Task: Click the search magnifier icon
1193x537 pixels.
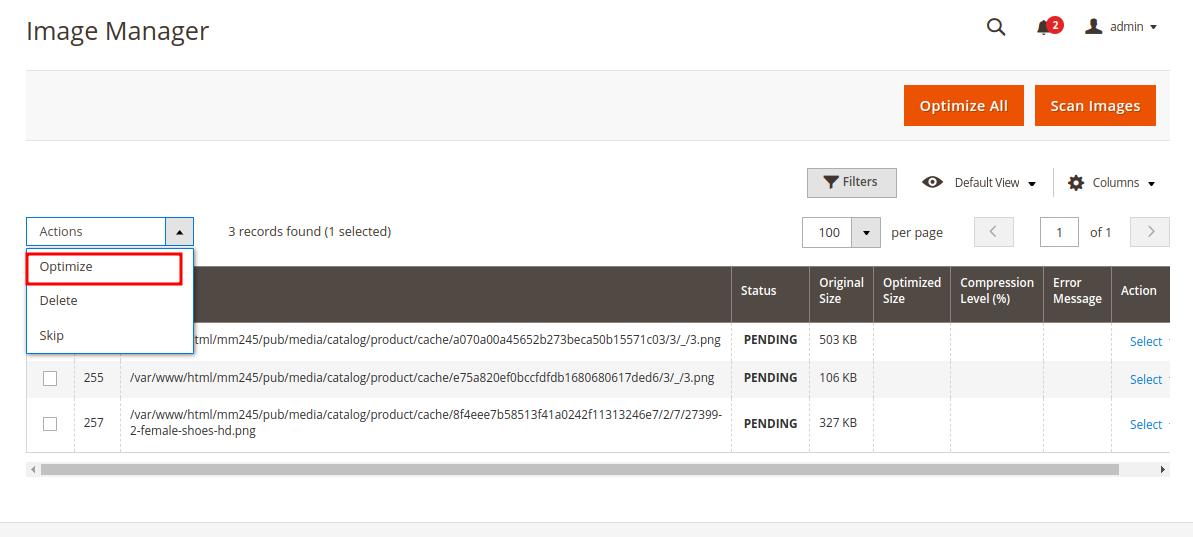Action: click(995, 27)
